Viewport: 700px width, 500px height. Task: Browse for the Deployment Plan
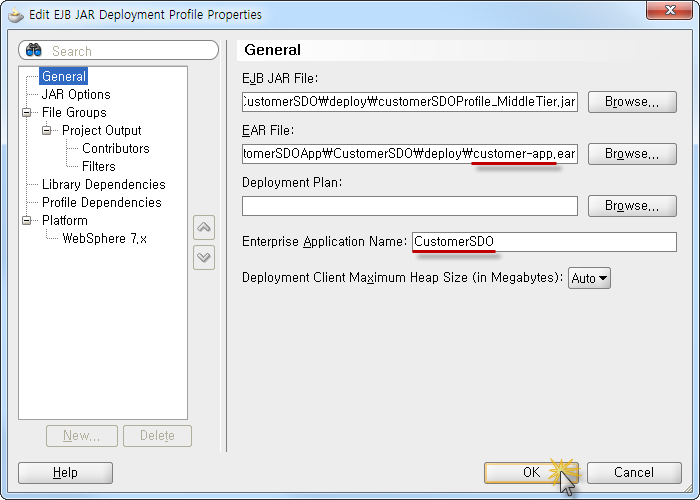[x=632, y=206]
